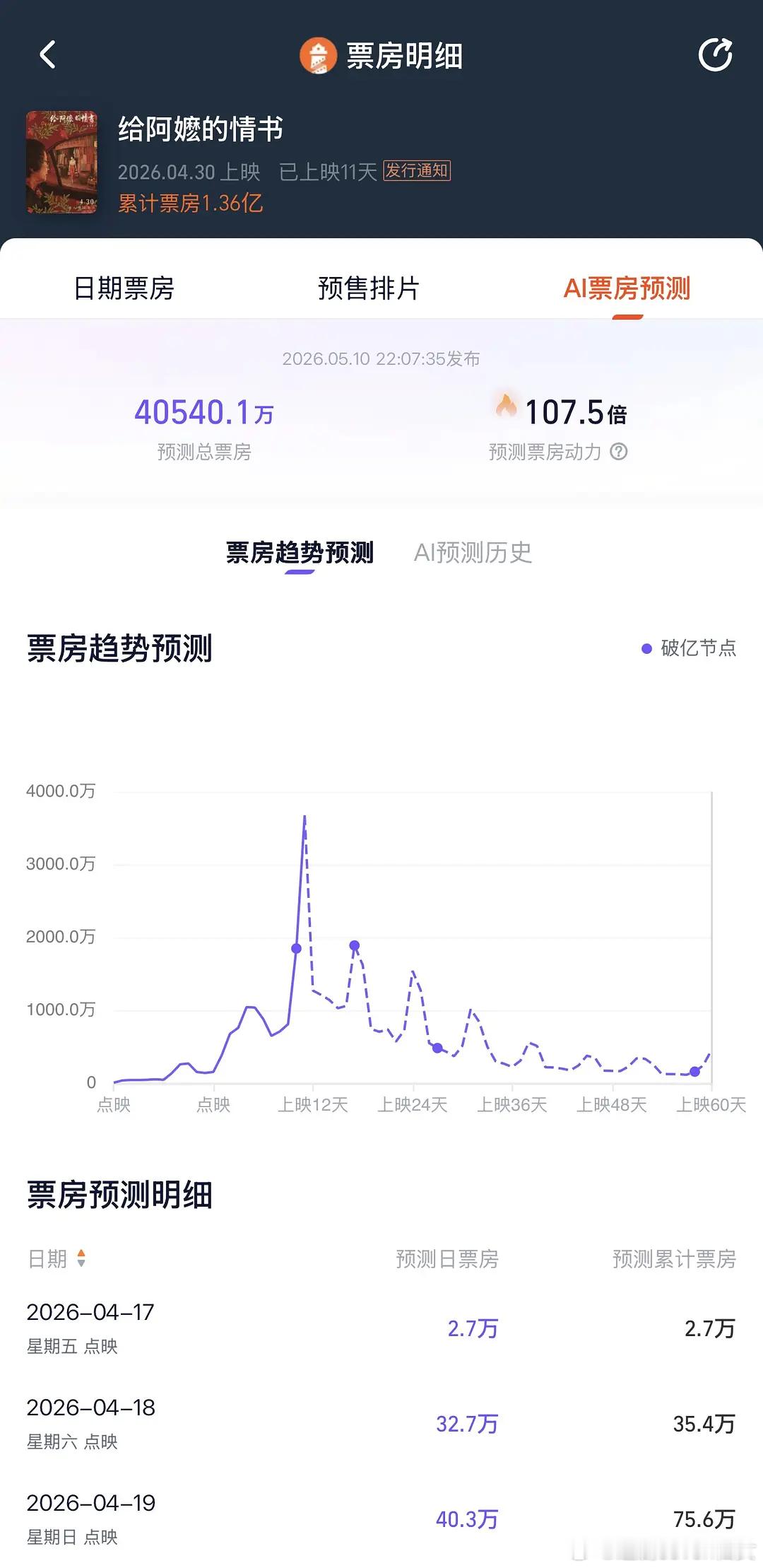763x1568 pixels.
Task: Open the 发行通知 tag link
Action: 417,171
